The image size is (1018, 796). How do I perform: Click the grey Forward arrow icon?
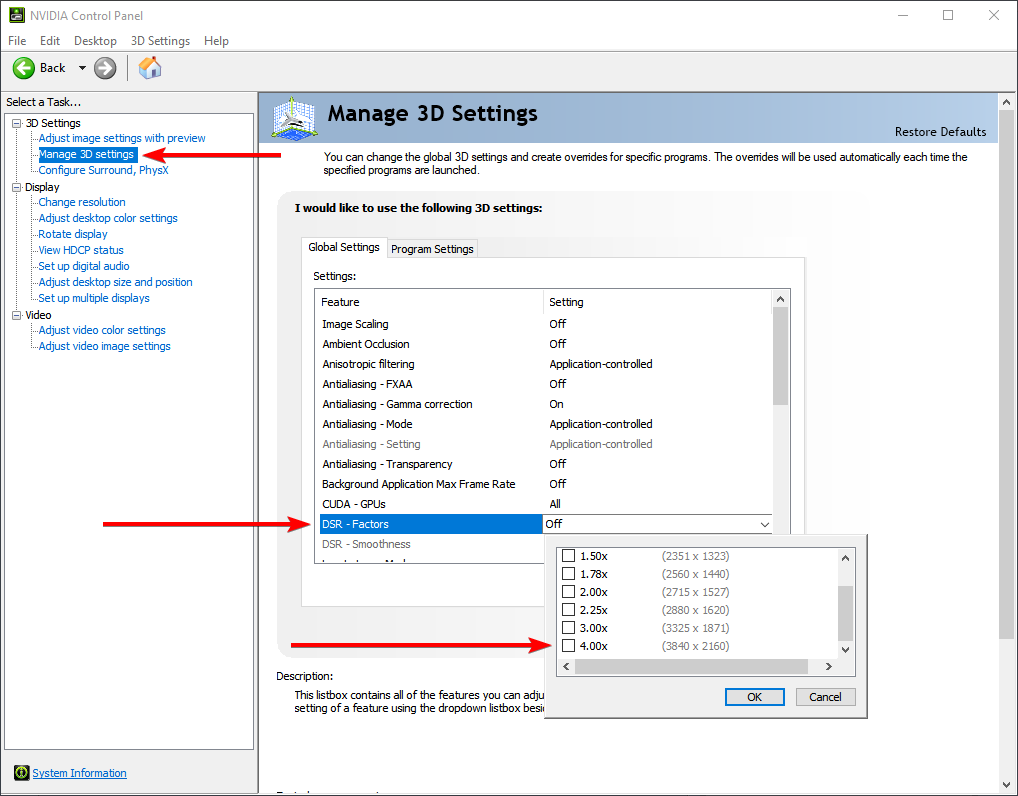point(105,68)
